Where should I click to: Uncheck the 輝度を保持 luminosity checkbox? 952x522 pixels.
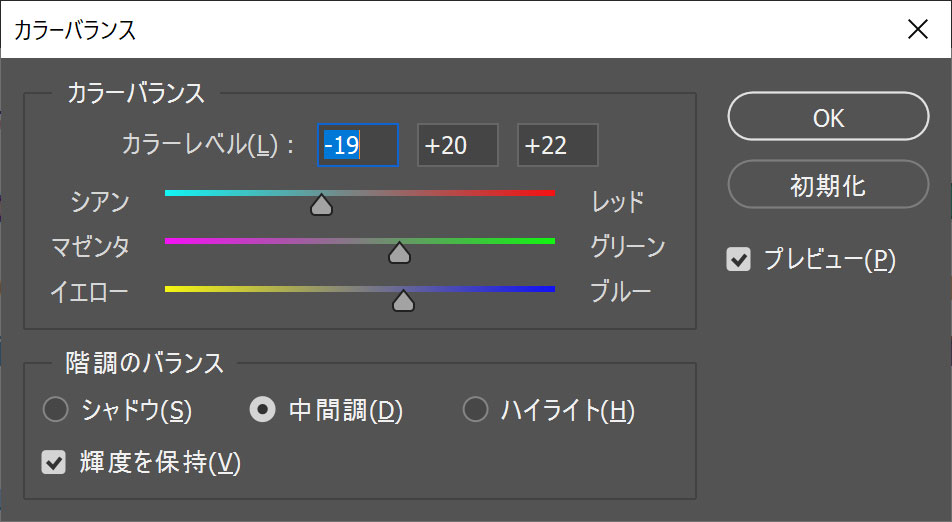pos(53,463)
